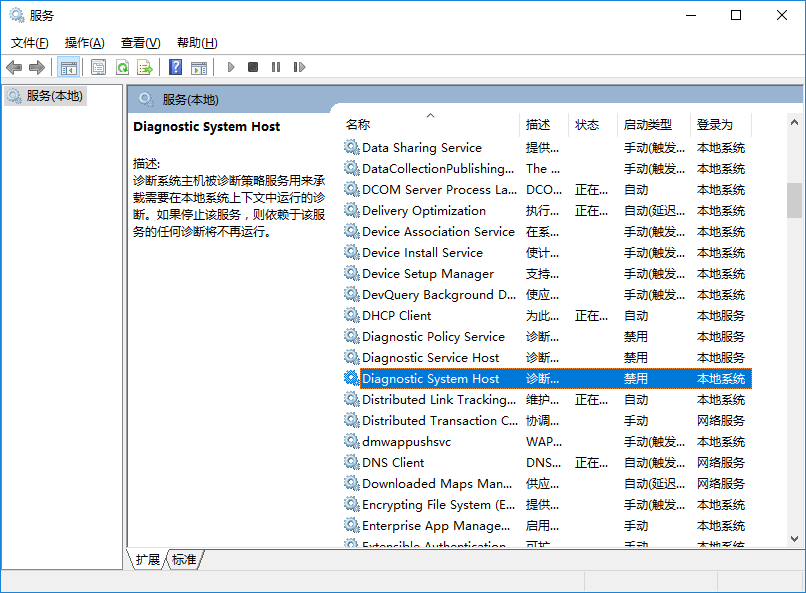The height and width of the screenshot is (593, 806).
Task: Sort services by the 状态 column header
Action: point(588,125)
